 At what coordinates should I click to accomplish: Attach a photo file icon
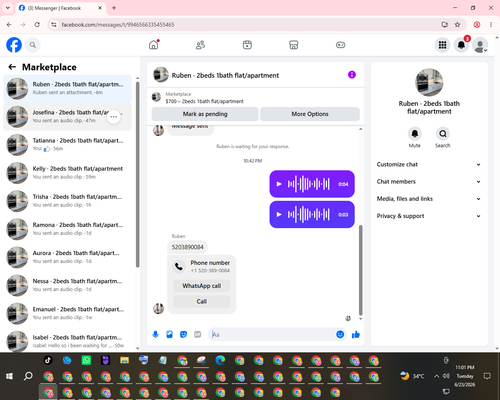pos(169,334)
